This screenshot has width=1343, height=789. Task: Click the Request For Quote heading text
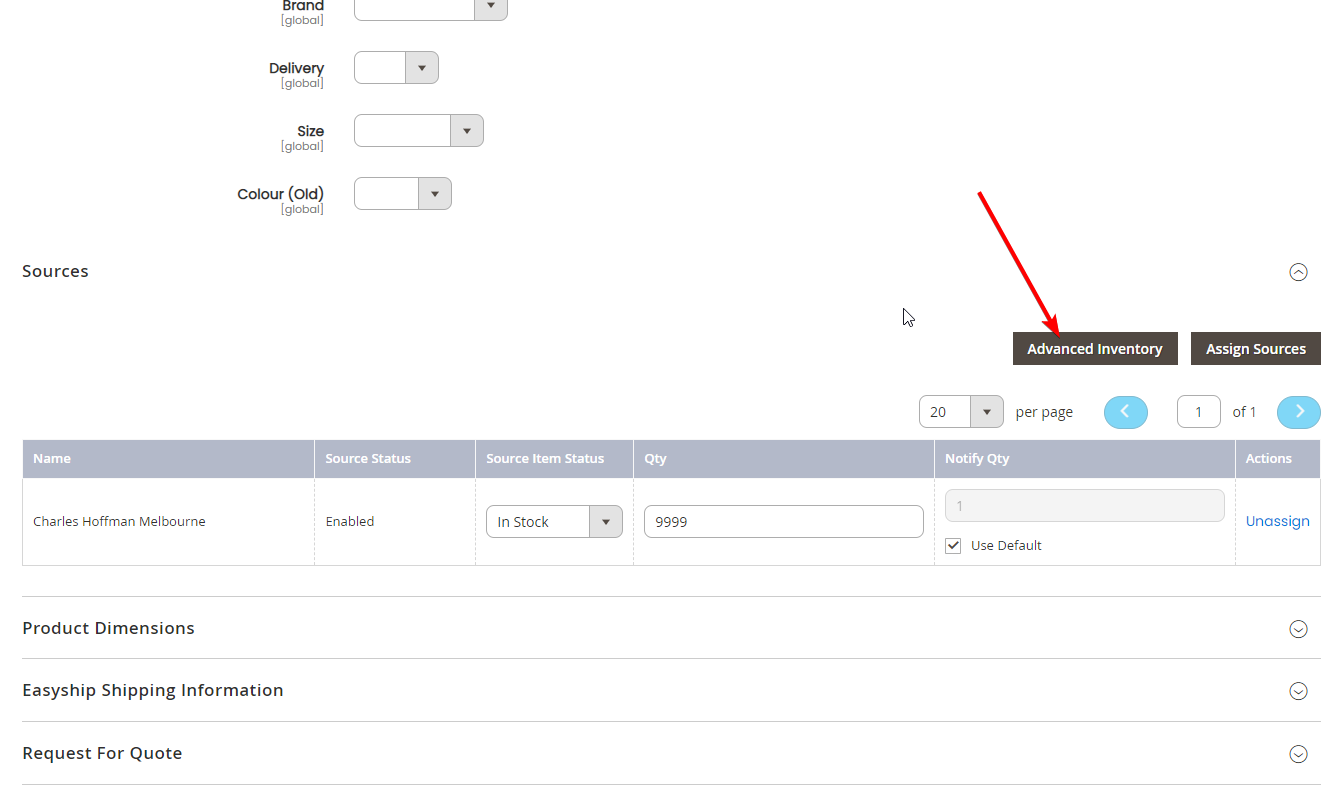pos(102,753)
